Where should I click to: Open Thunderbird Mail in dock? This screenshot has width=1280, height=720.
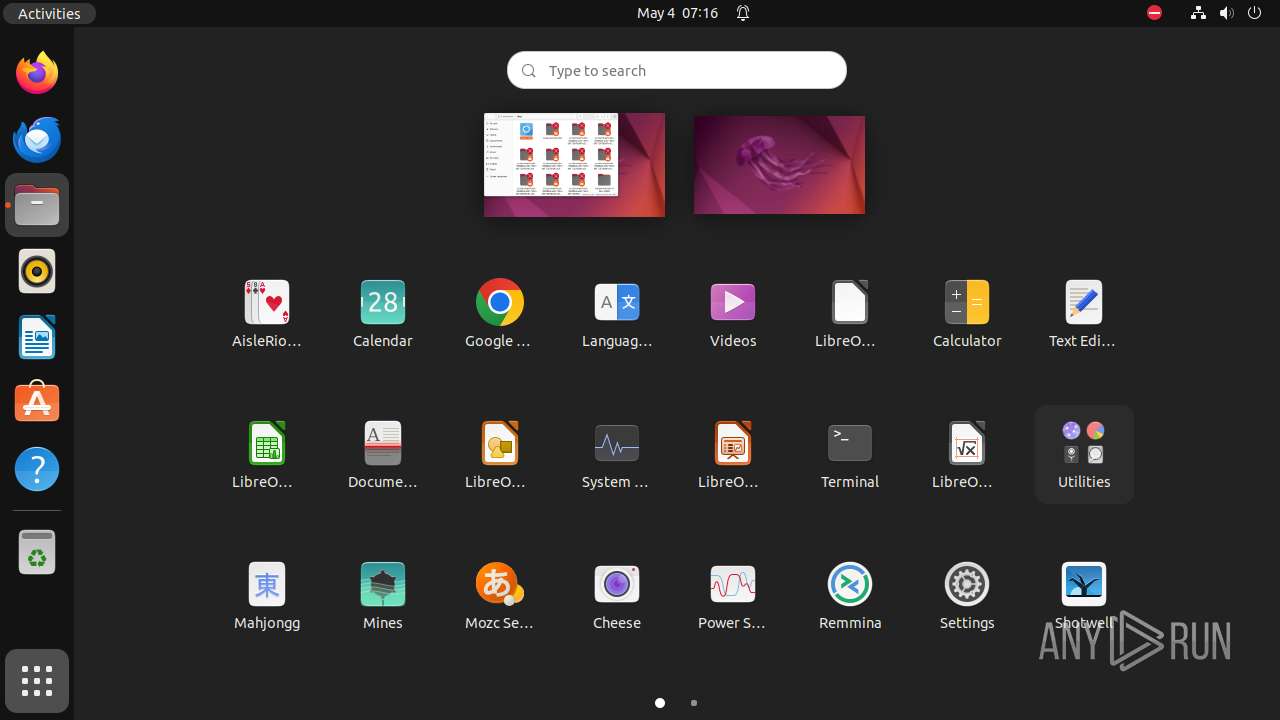coord(37,139)
